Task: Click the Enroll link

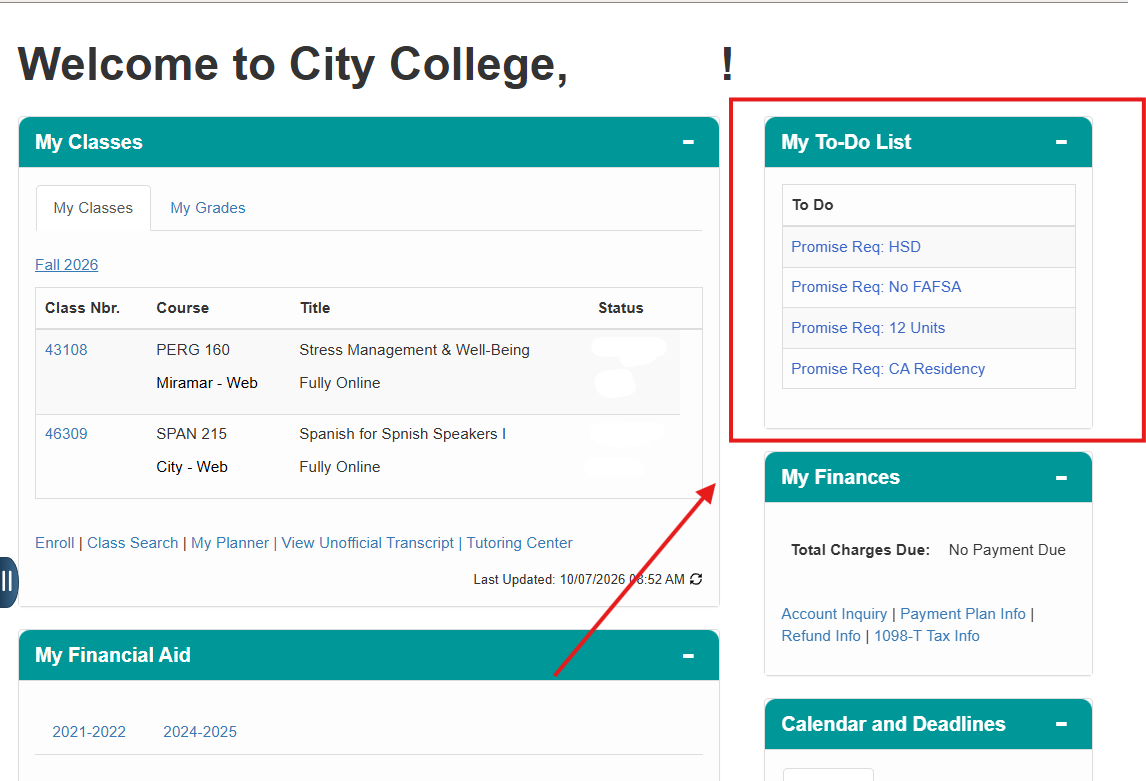Action: 55,543
